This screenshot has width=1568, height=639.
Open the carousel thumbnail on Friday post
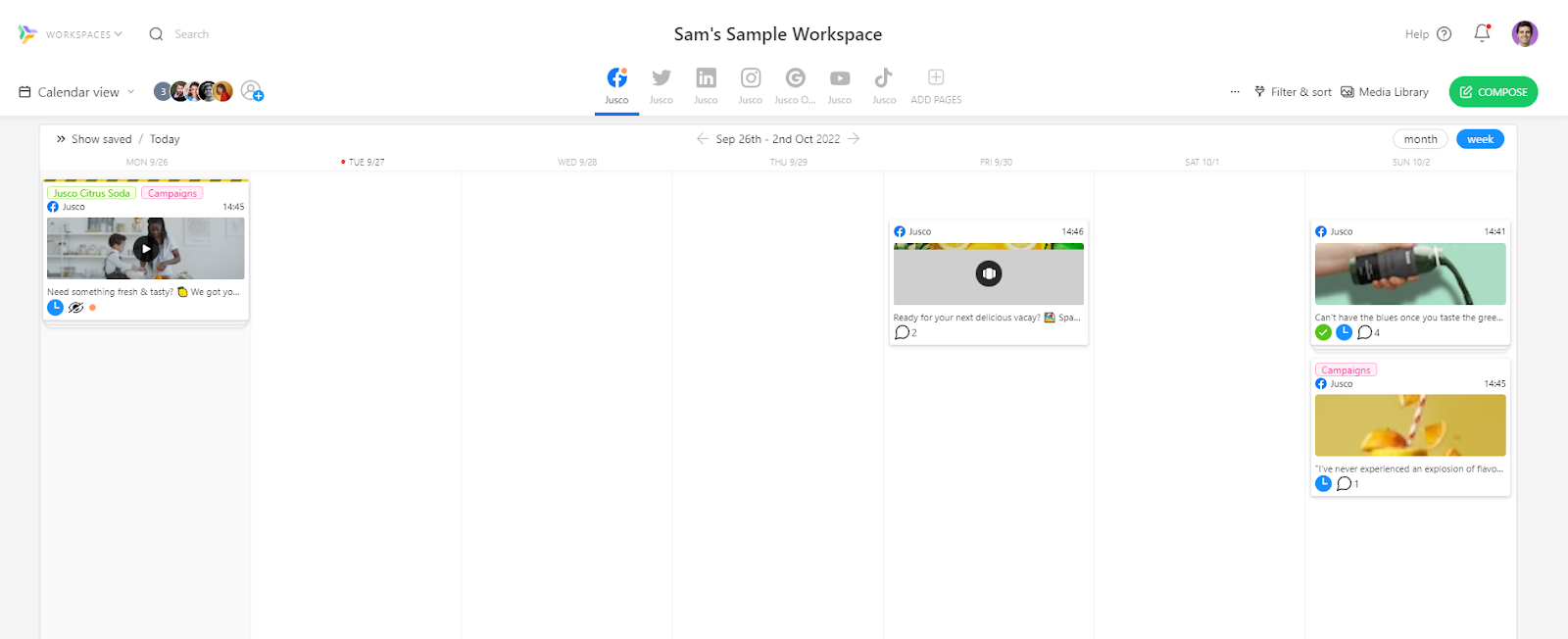[x=989, y=273]
